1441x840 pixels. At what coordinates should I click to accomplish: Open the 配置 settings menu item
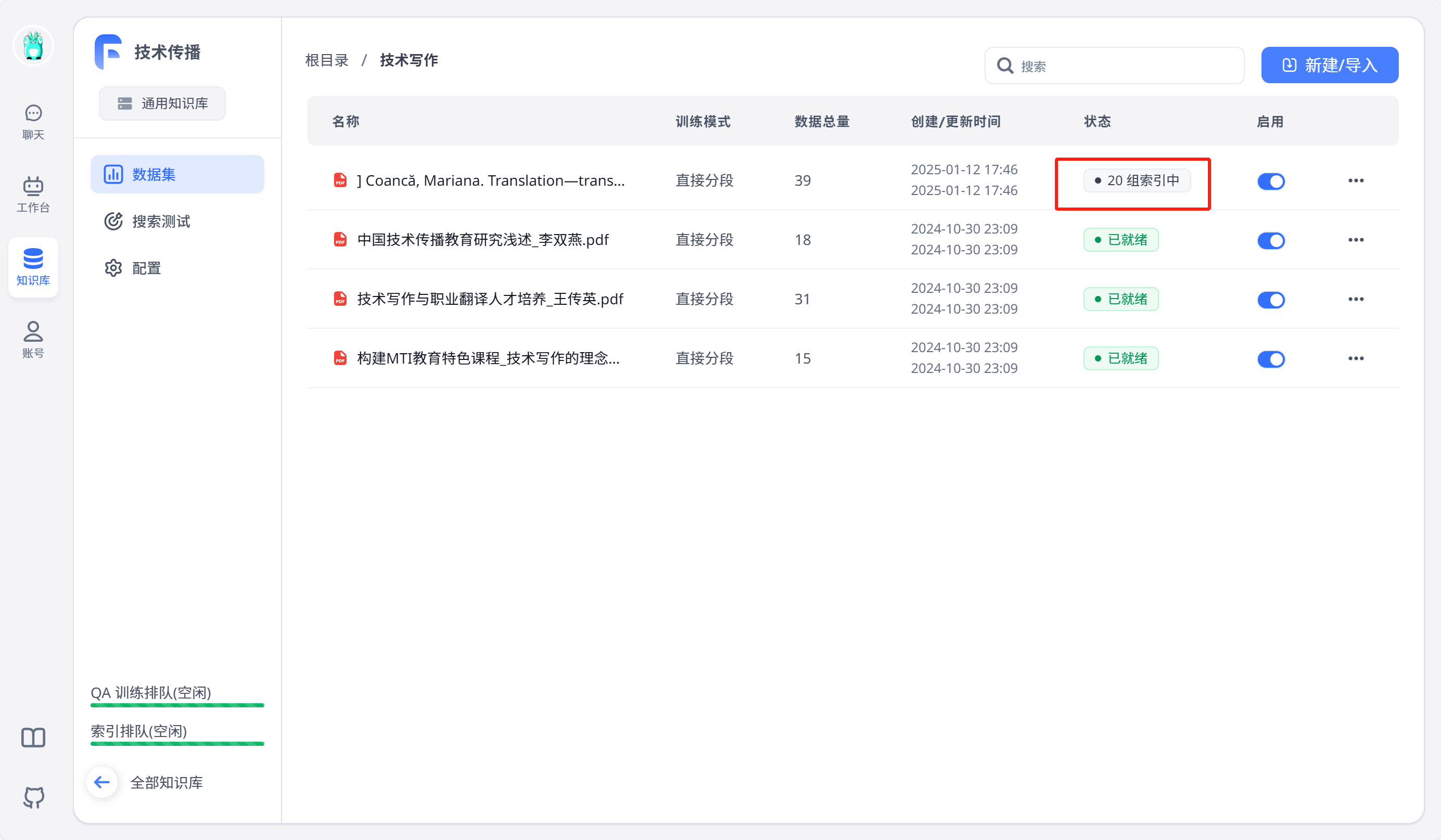coord(146,268)
